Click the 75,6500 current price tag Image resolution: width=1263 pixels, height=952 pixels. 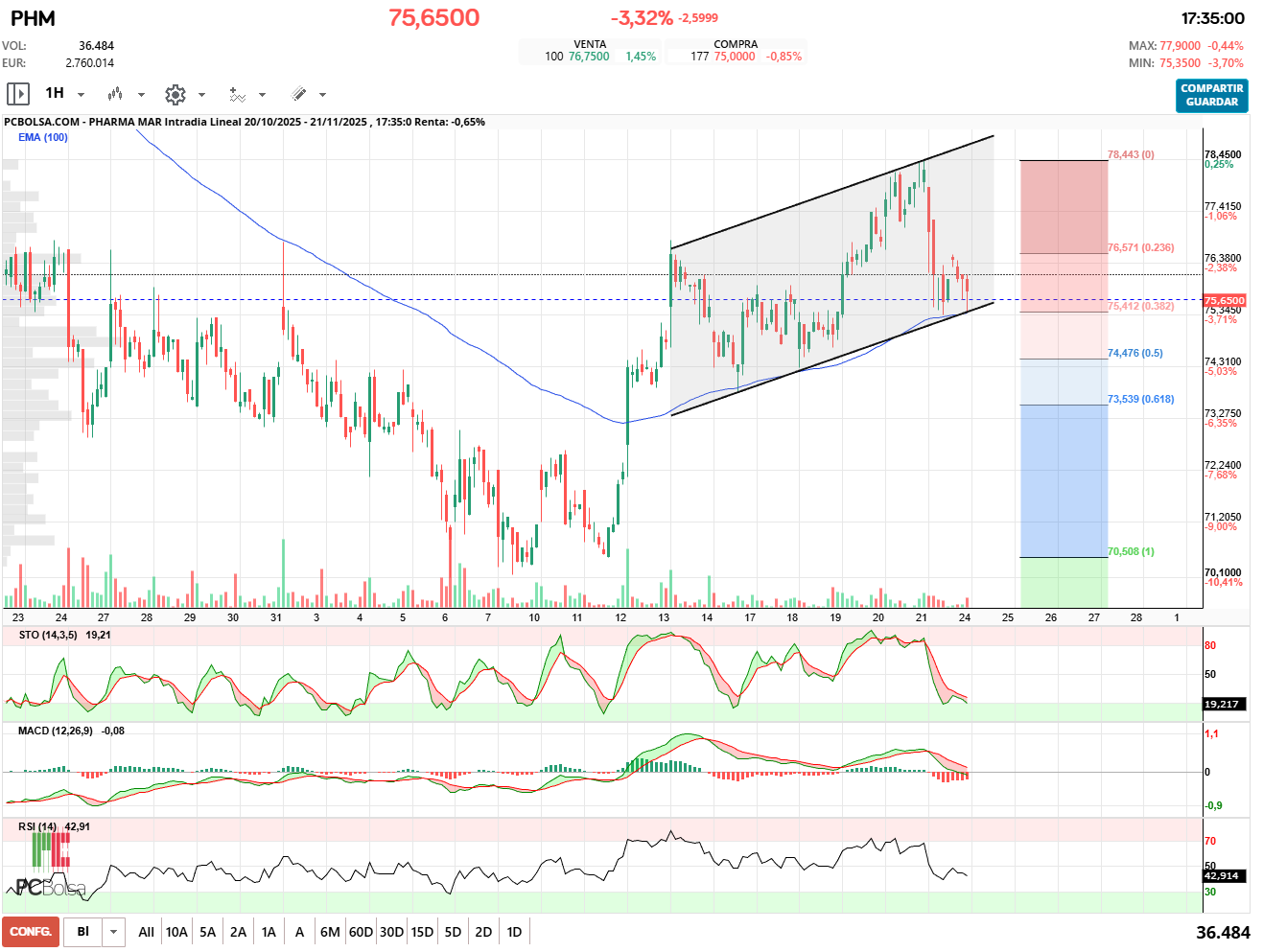point(1224,300)
